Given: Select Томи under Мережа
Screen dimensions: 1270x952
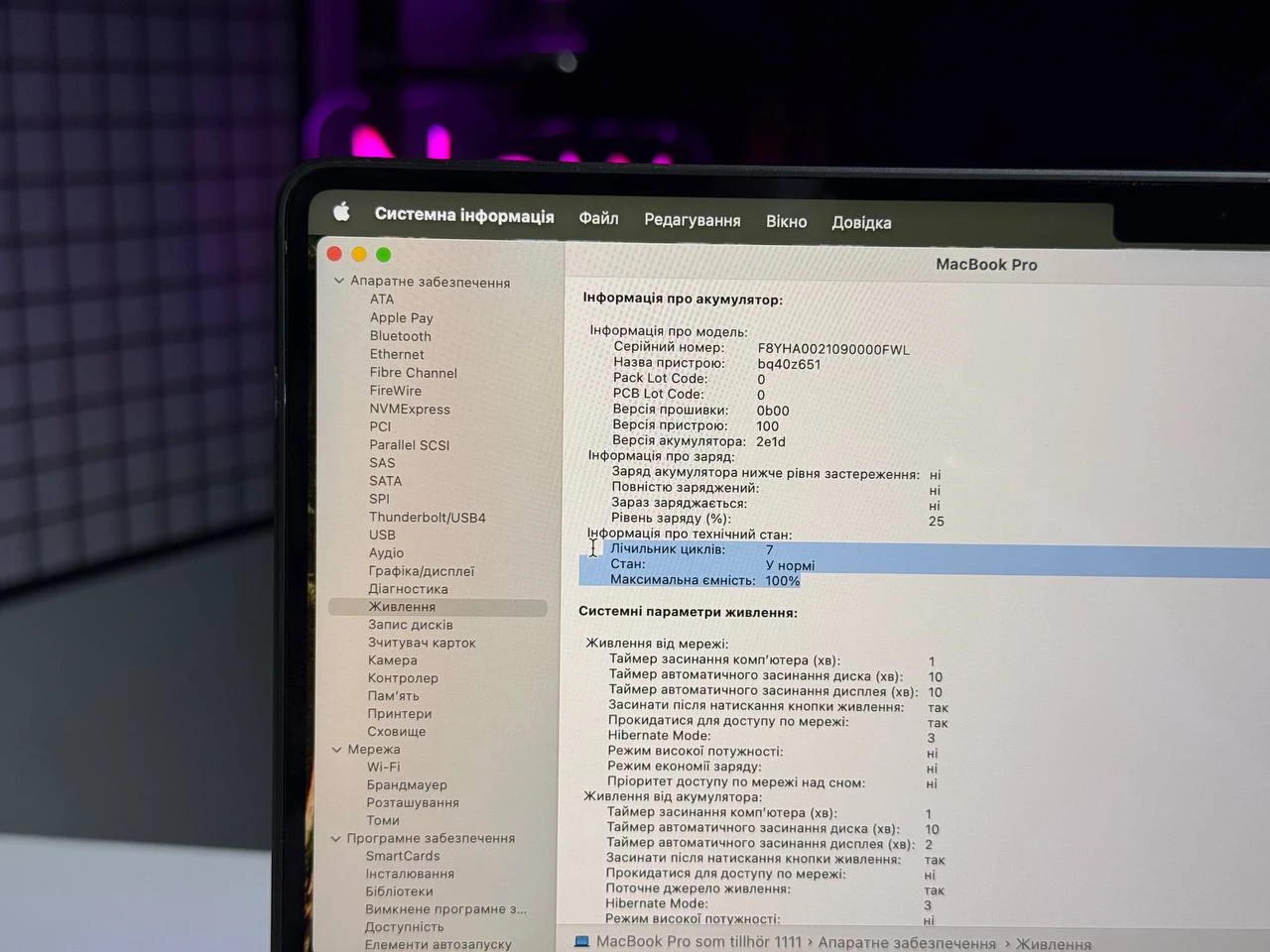Looking at the screenshot, I should (383, 821).
